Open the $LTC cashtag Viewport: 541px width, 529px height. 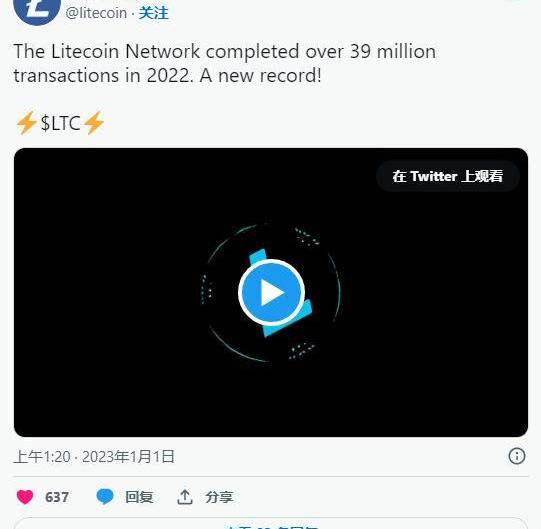point(60,123)
